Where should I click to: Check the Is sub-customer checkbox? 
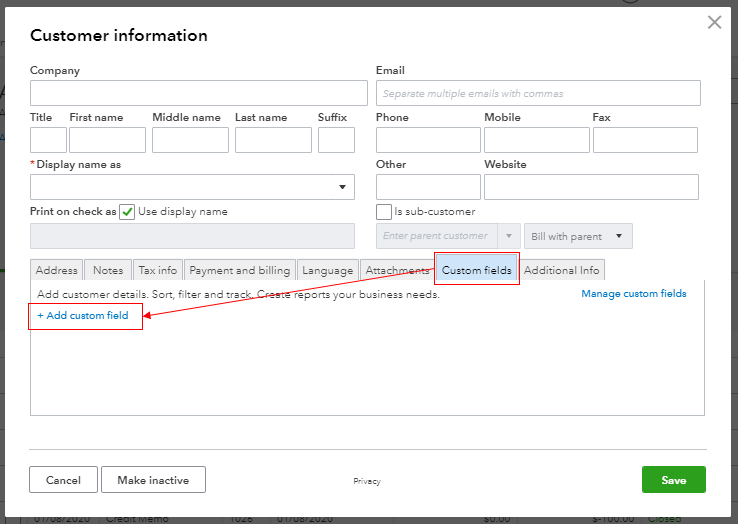coord(384,212)
